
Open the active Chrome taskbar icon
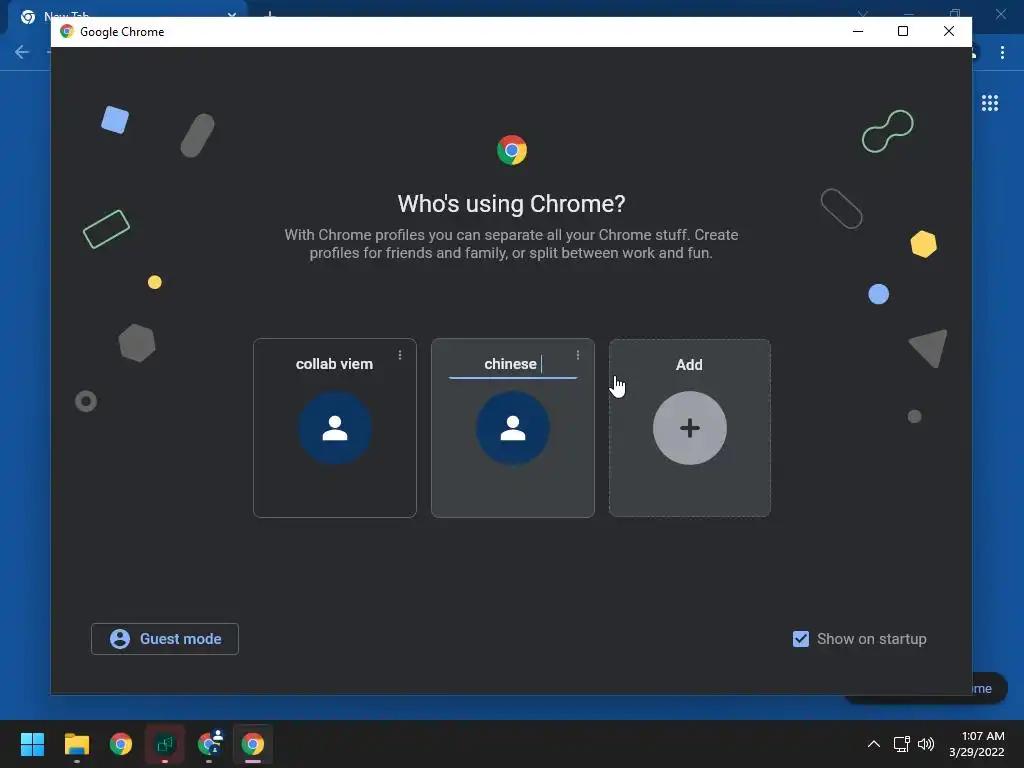coord(253,744)
